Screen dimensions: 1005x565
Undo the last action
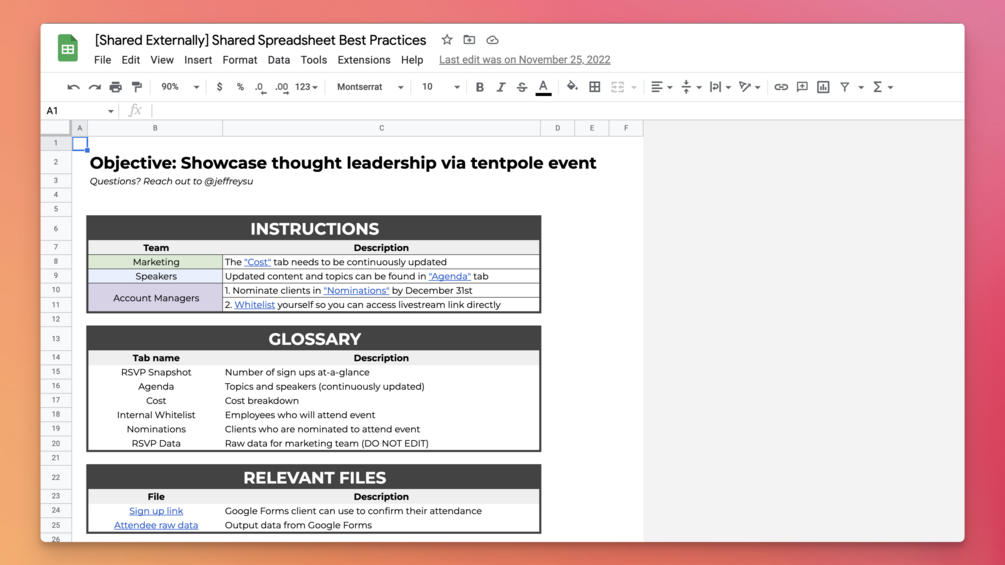(x=73, y=87)
